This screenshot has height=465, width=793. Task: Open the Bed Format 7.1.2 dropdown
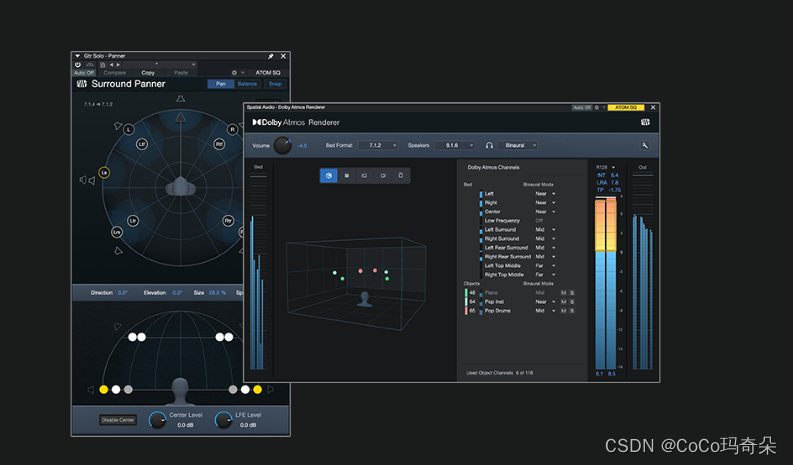378,145
